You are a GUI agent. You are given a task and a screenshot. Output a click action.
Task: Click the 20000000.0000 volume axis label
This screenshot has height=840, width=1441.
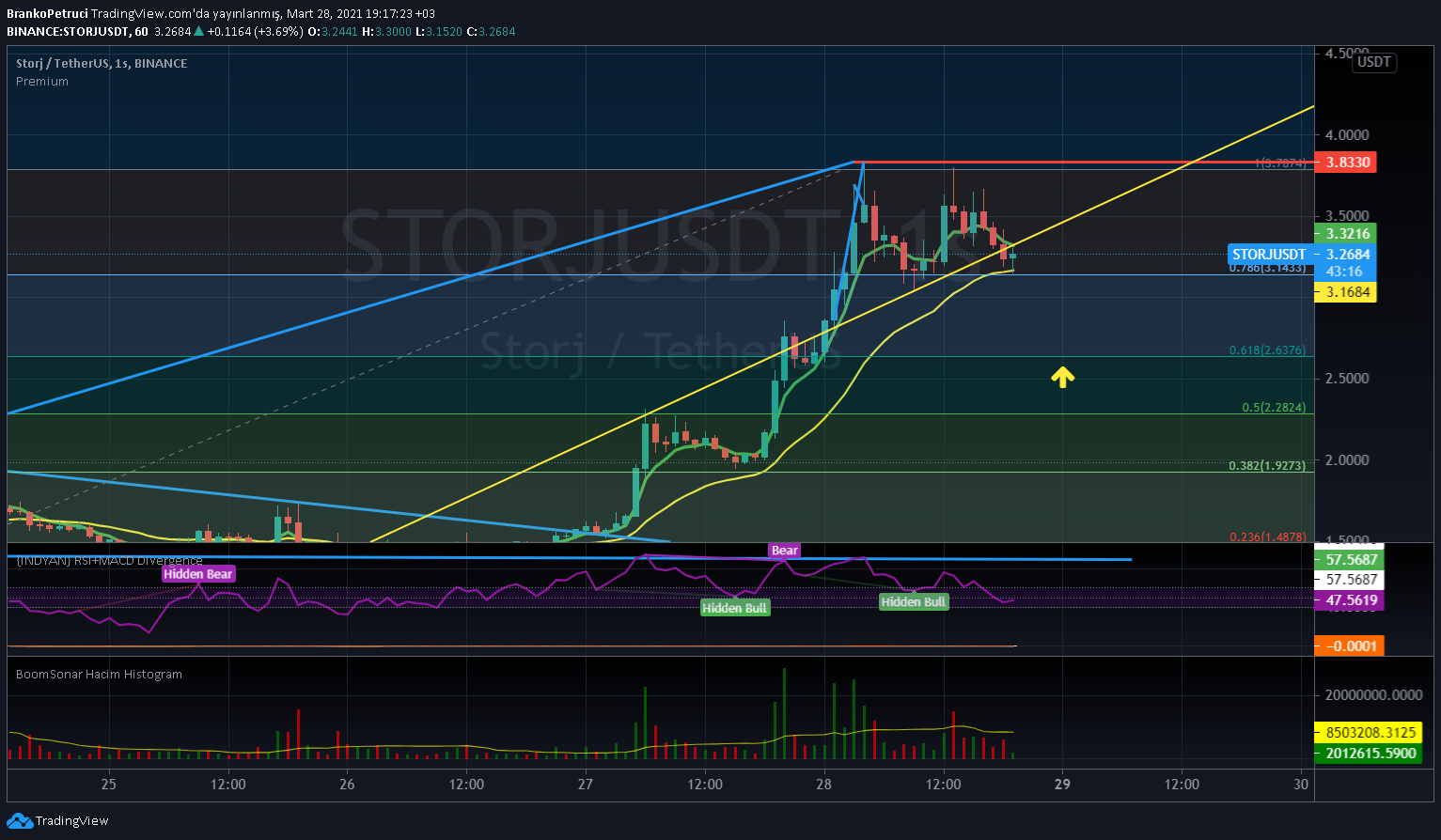pyautogui.click(x=1373, y=695)
